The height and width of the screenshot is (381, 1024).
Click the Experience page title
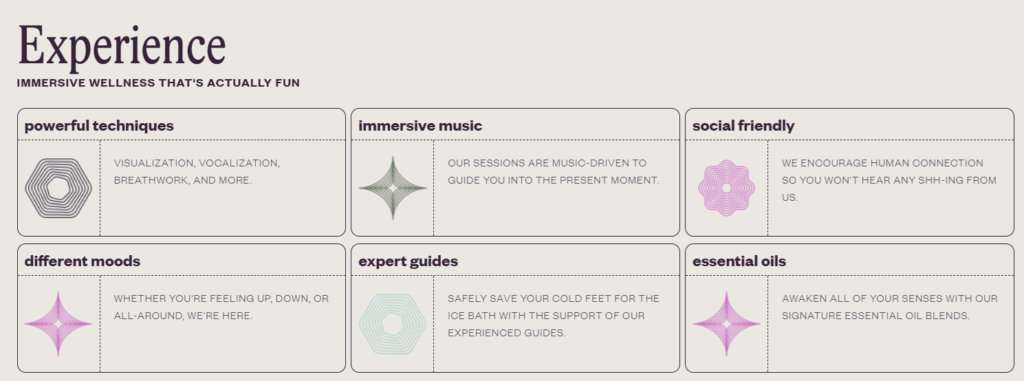coord(121,46)
